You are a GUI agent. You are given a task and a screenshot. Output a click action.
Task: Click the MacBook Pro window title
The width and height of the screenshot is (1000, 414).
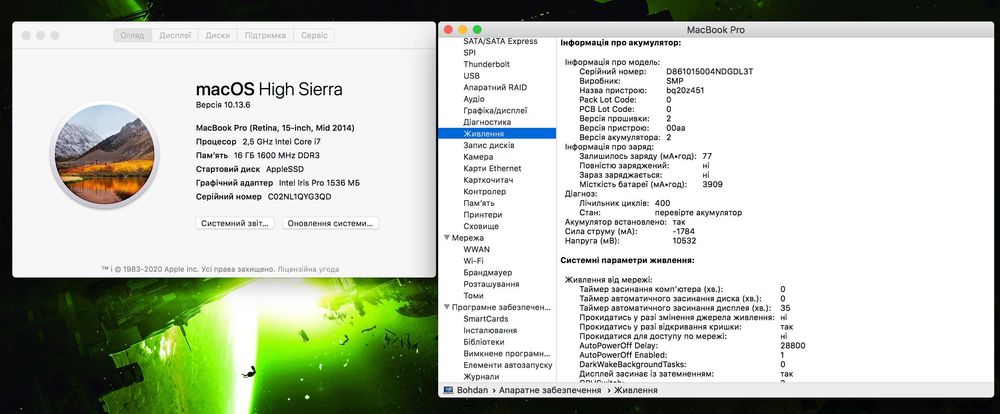coord(716,30)
